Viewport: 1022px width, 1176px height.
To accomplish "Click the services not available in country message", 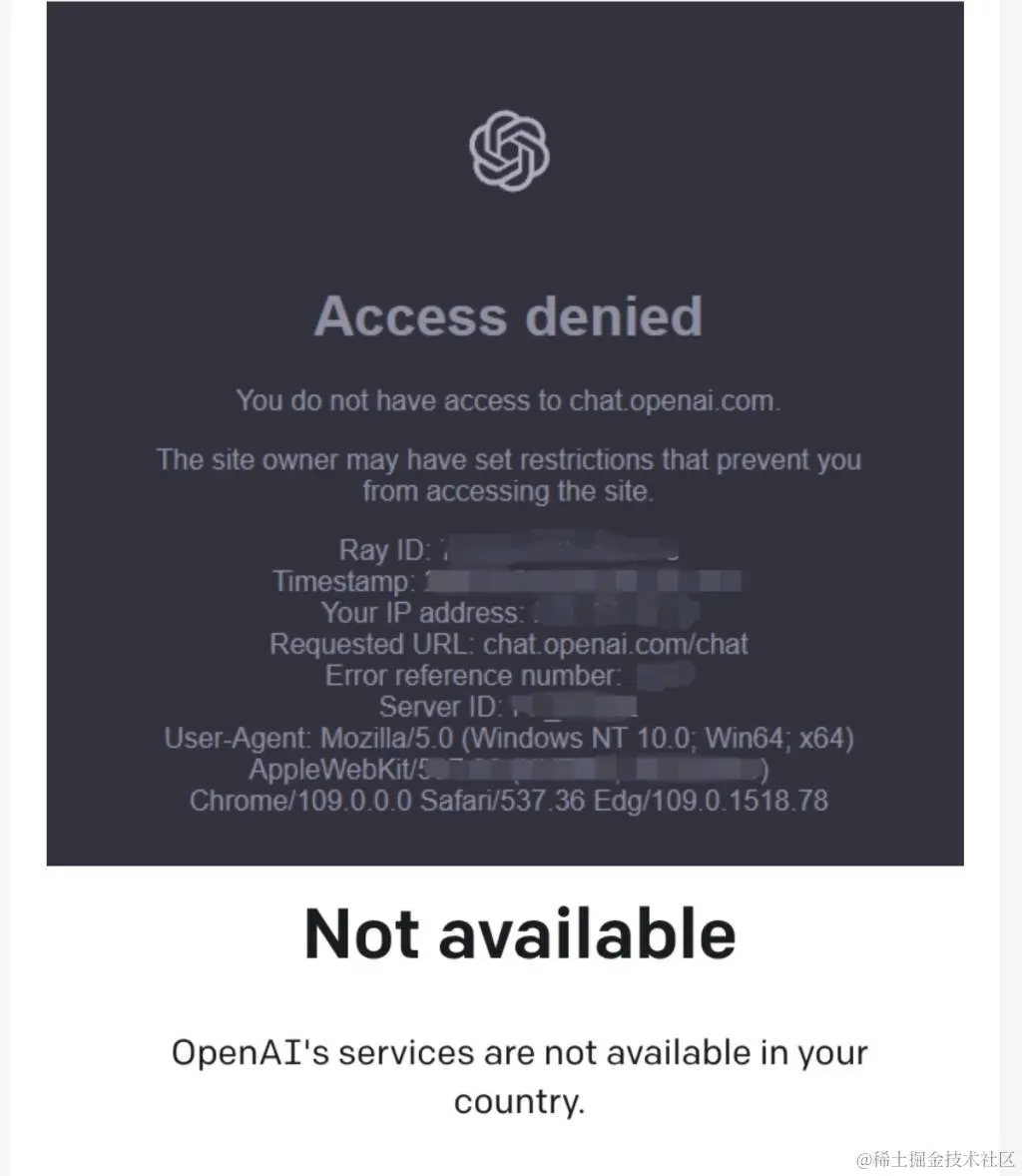I will coord(520,1077).
